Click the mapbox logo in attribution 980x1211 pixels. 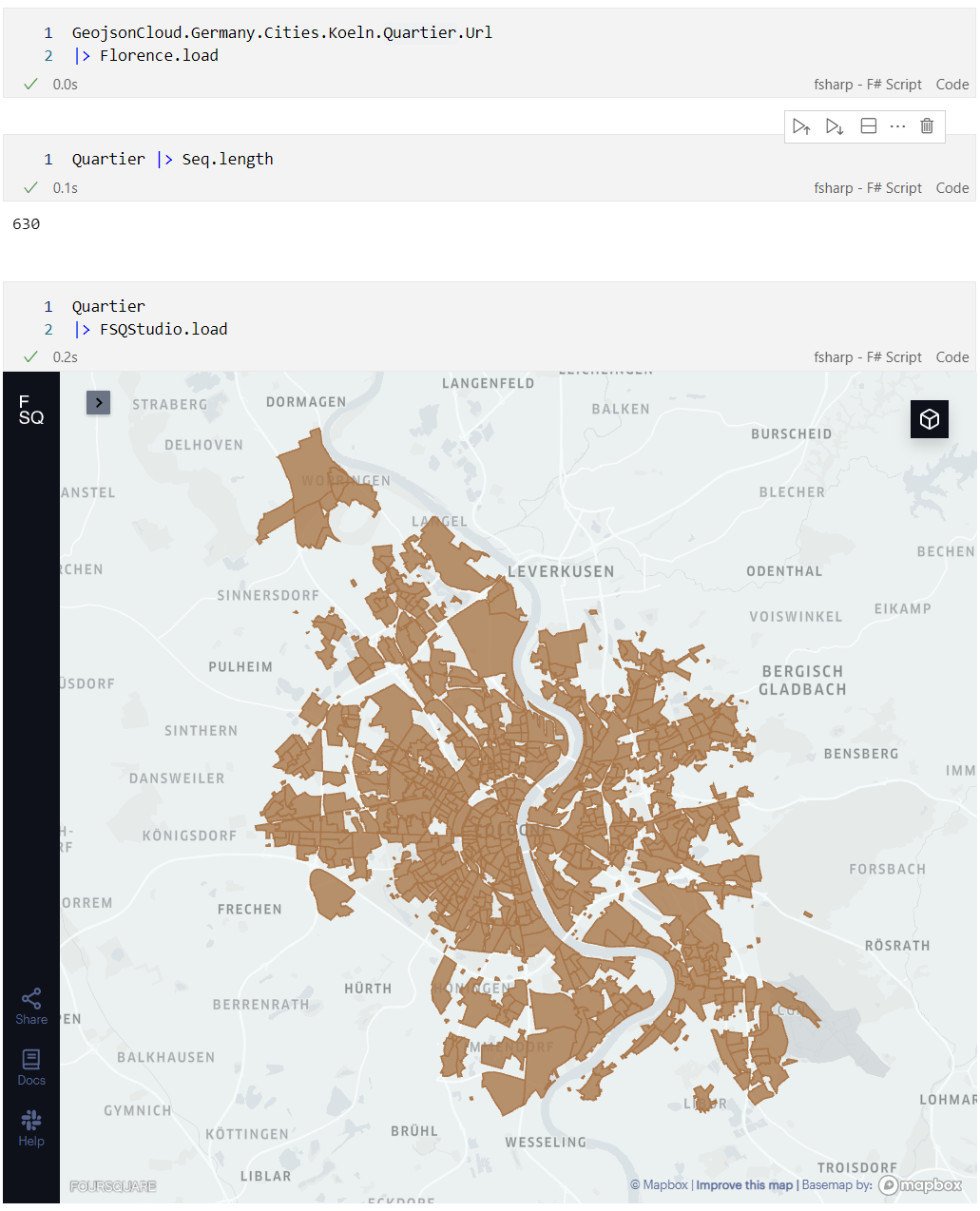(x=920, y=1184)
